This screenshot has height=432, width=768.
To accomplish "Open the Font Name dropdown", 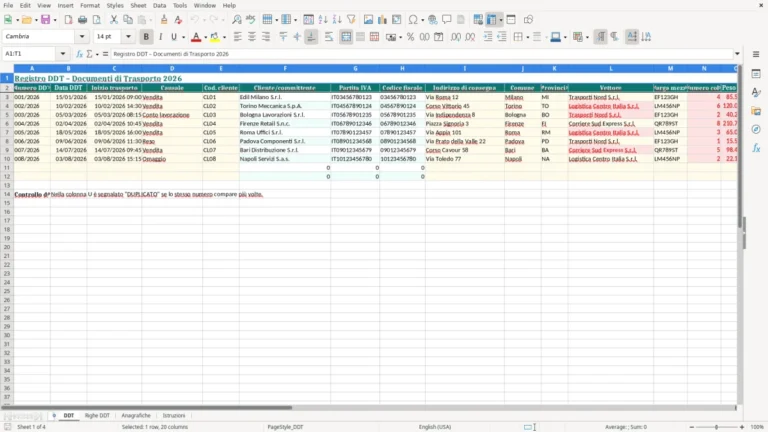I will pyautogui.click(x=82, y=37).
